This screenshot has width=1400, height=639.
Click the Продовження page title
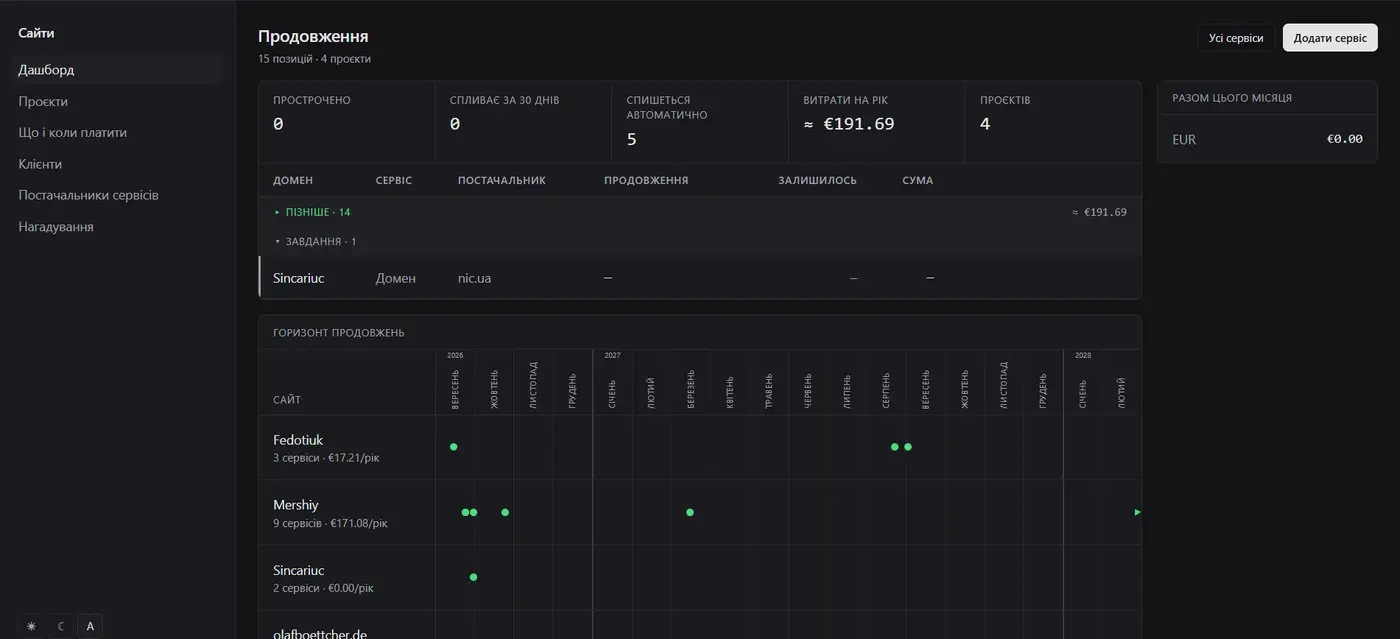click(x=313, y=37)
